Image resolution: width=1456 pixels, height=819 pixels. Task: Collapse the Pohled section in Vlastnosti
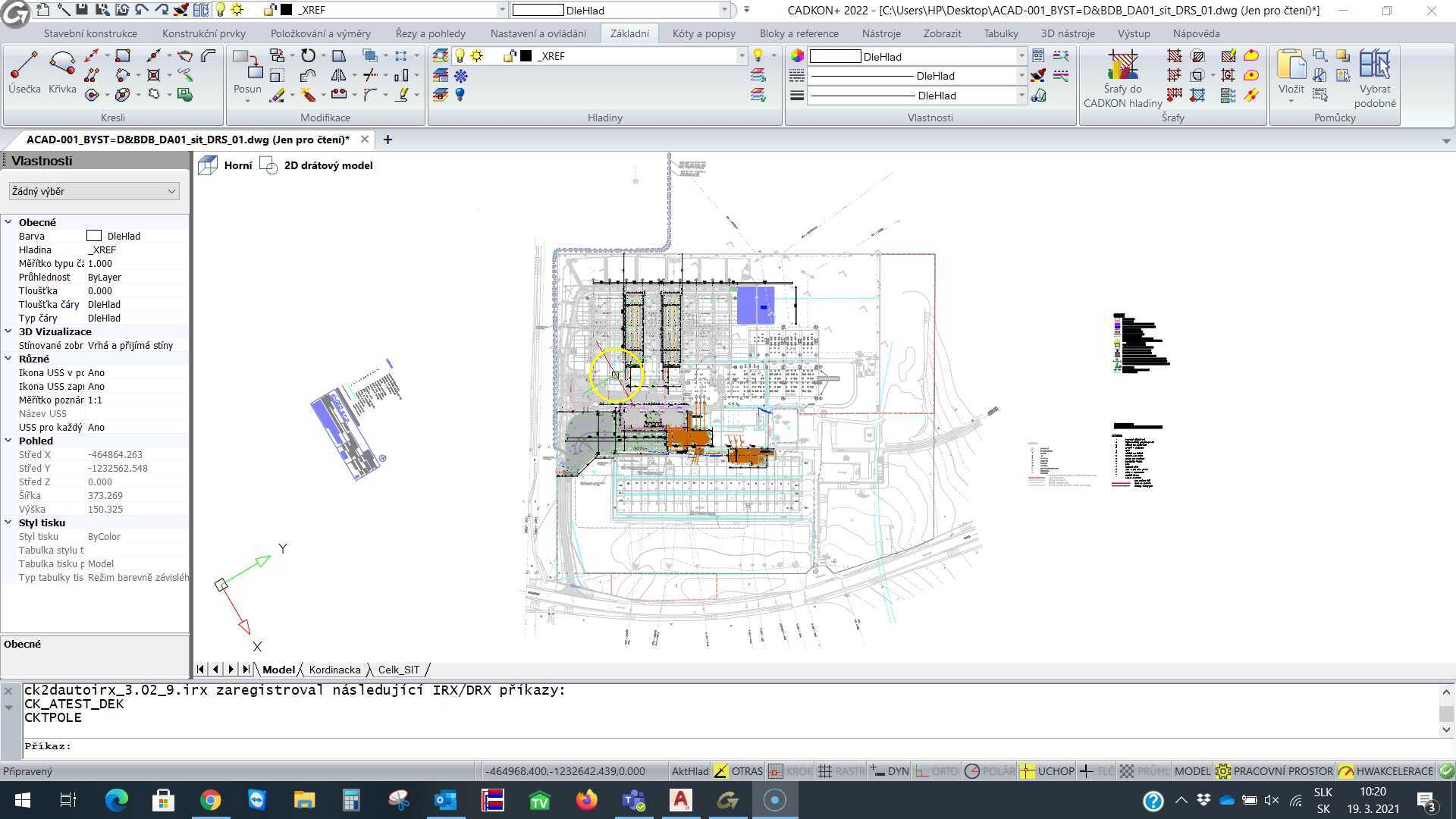(8, 441)
